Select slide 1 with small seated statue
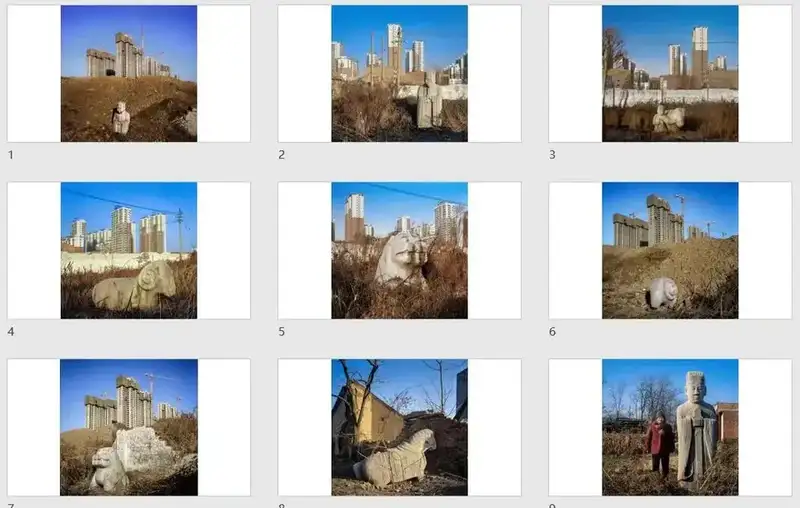Image resolution: width=800 pixels, height=508 pixels. pos(129,73)
